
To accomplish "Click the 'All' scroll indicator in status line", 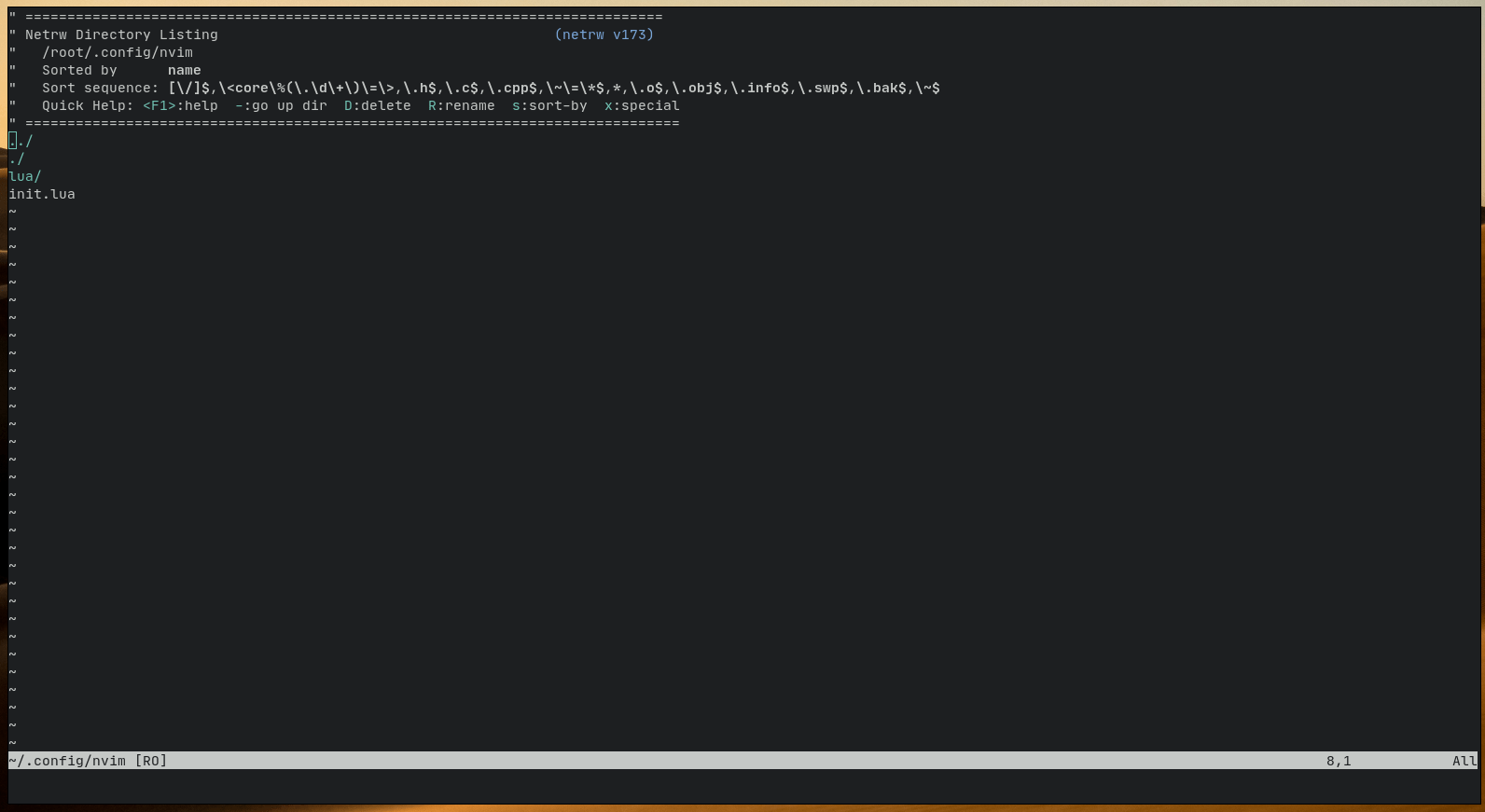I will pos(1464,761).
